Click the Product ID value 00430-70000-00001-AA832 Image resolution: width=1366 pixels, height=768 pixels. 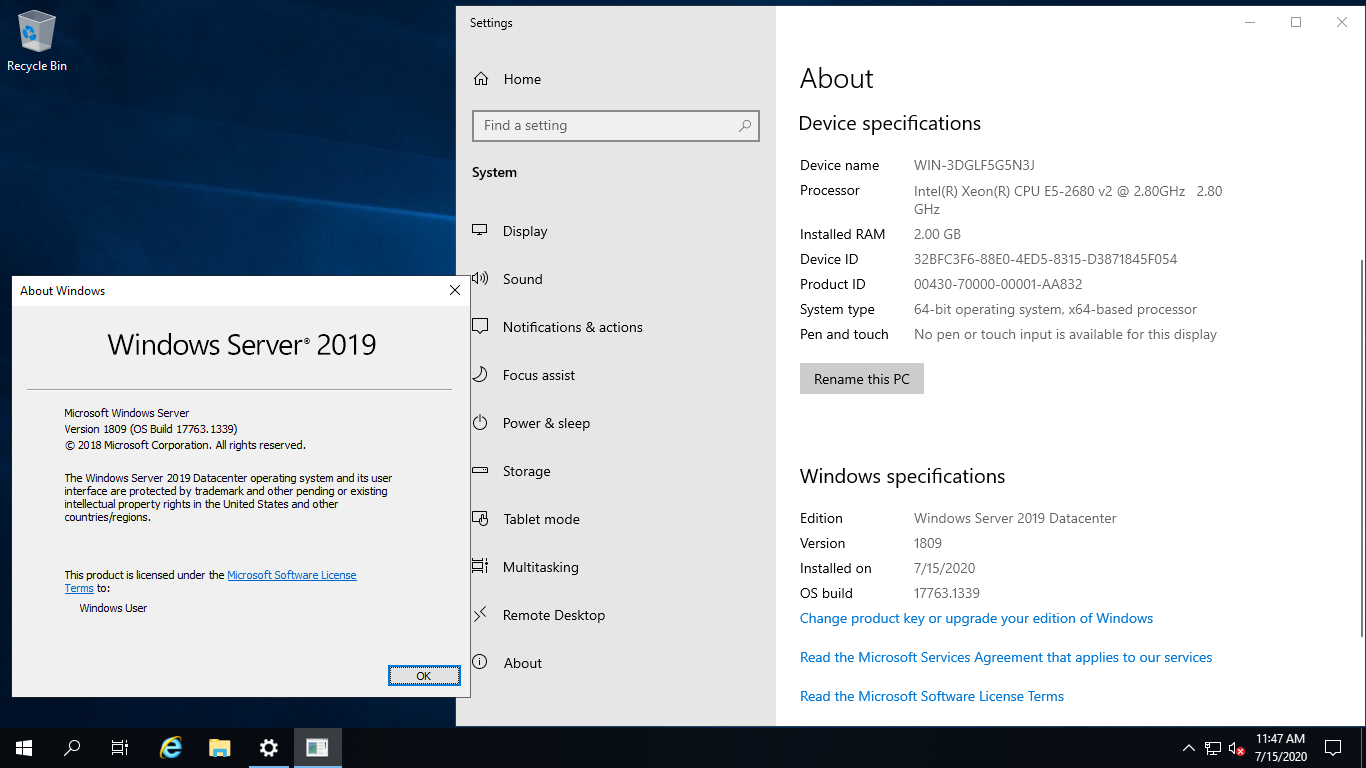(998, 284)
